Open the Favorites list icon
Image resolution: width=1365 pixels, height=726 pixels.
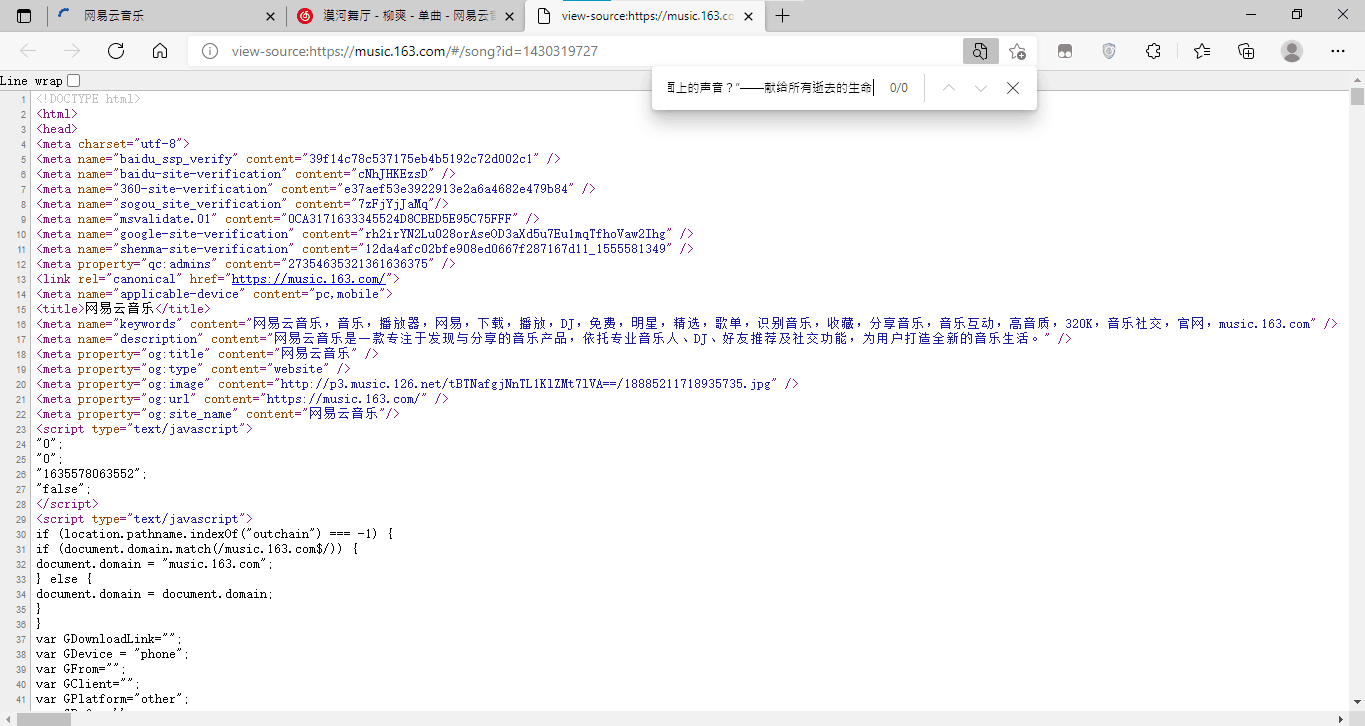coord(1202,51)
